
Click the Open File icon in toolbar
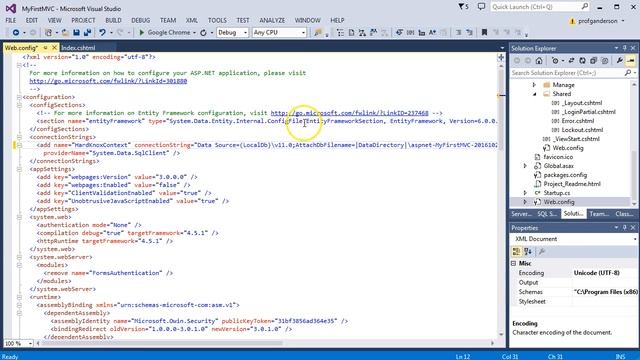tap(65, 32)
